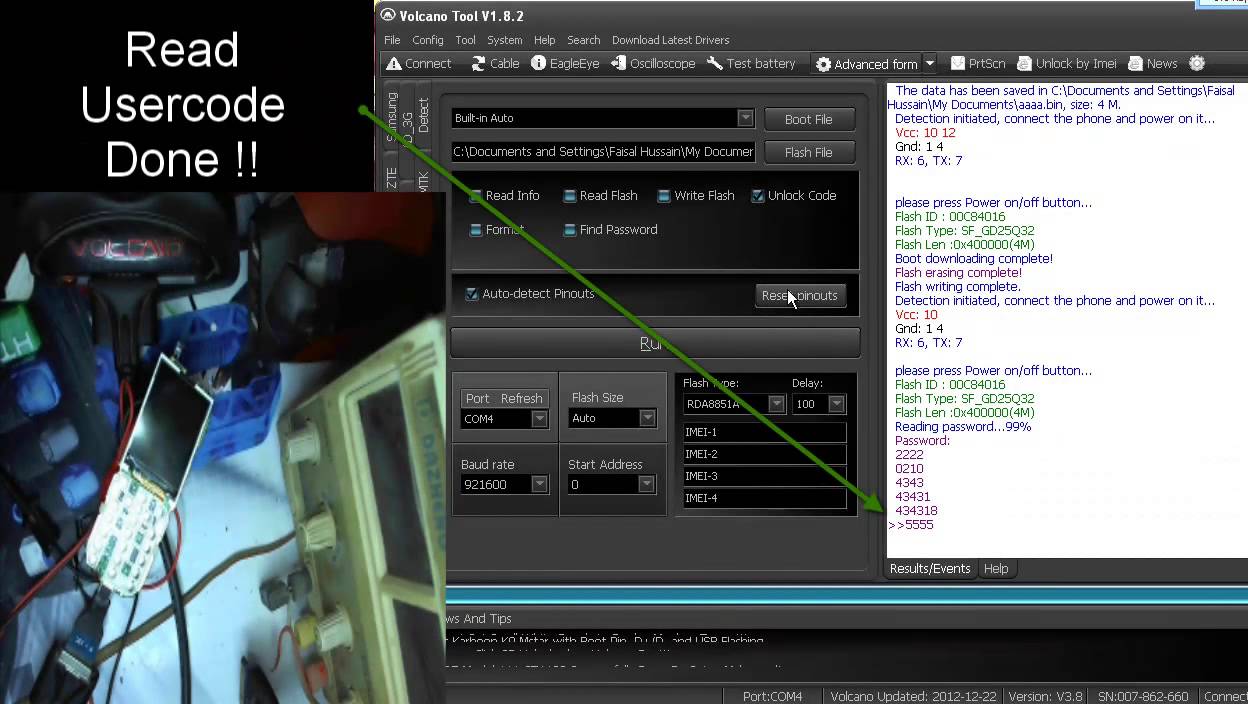Click the Reset pinouts button
The width and height of the screenshot is (1248, 704).
(799, 295)
